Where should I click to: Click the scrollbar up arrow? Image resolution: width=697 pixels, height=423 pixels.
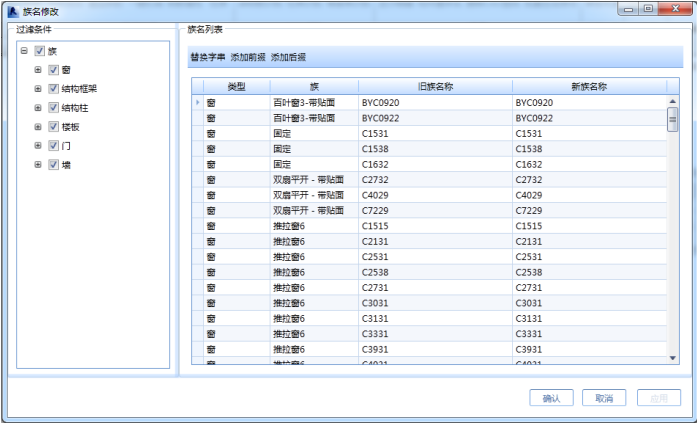coord(673,101)
